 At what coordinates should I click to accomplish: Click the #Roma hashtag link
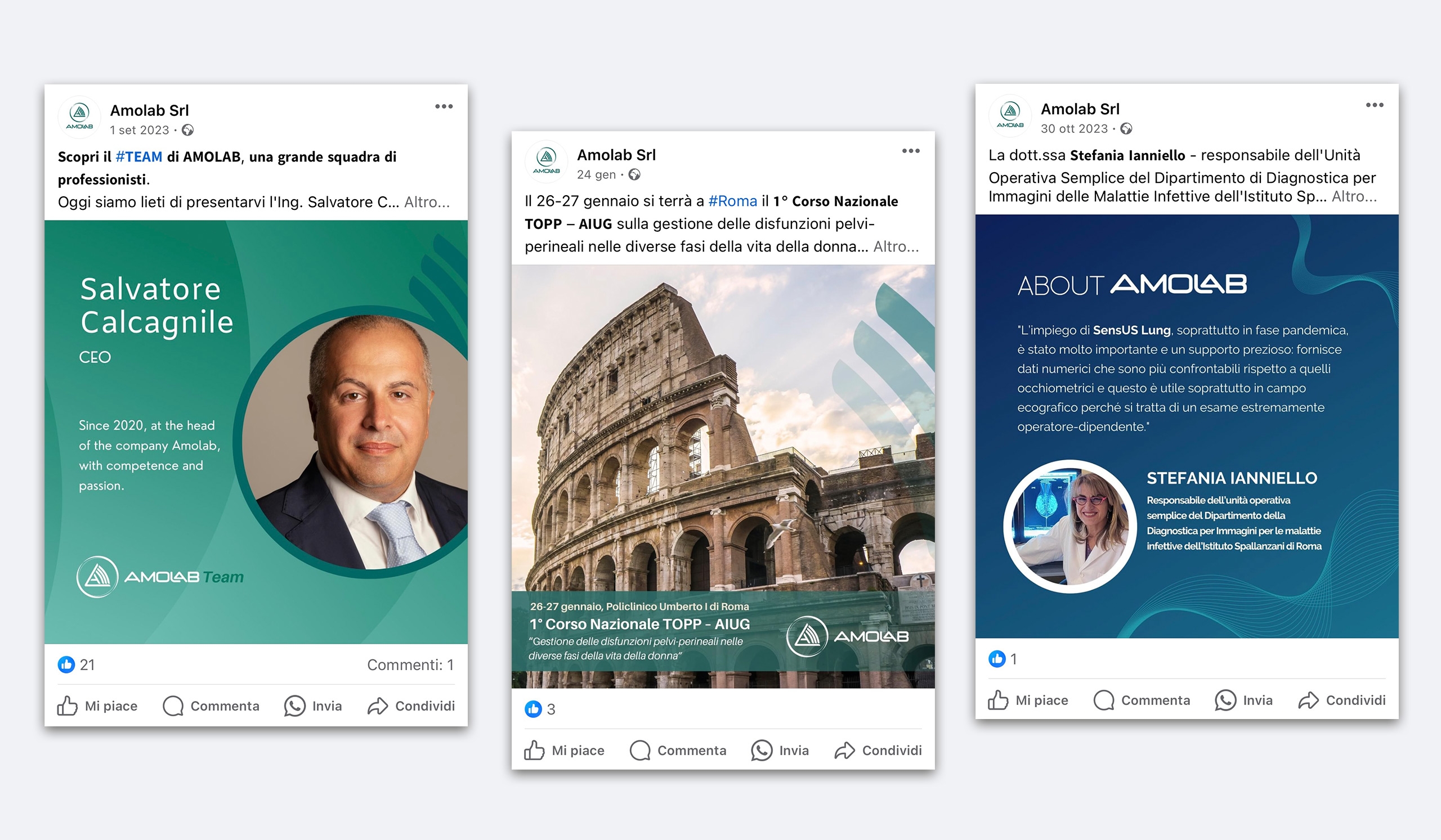click(732, 201)
